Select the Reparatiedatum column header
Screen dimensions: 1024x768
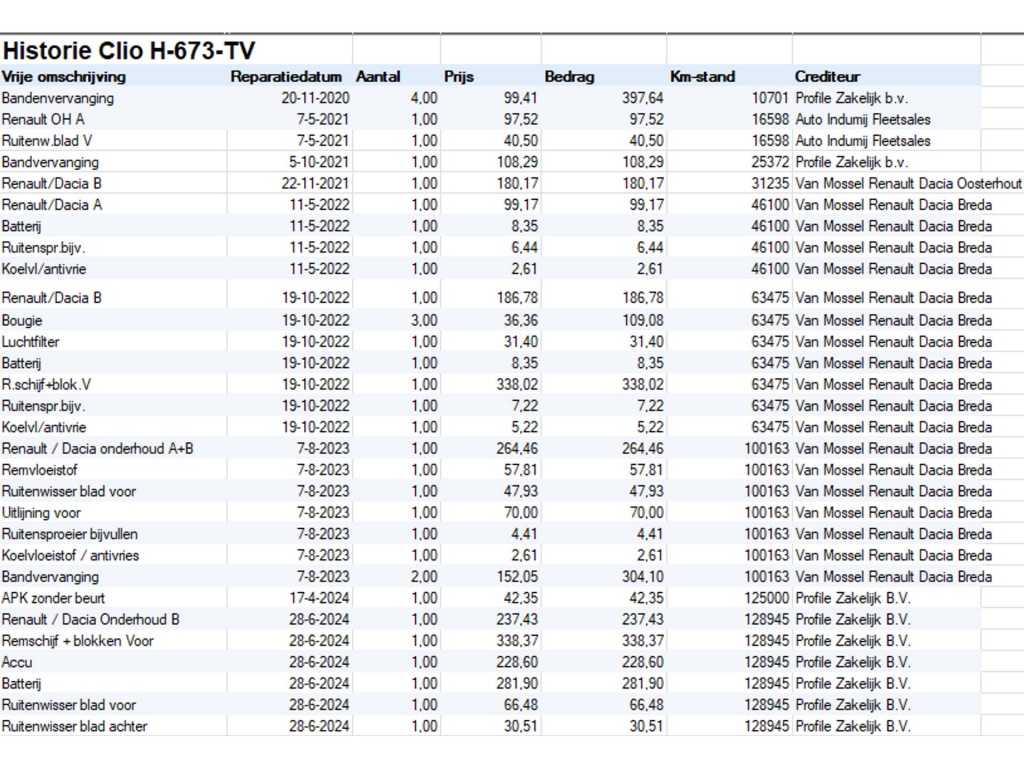[x=287, y=76]
